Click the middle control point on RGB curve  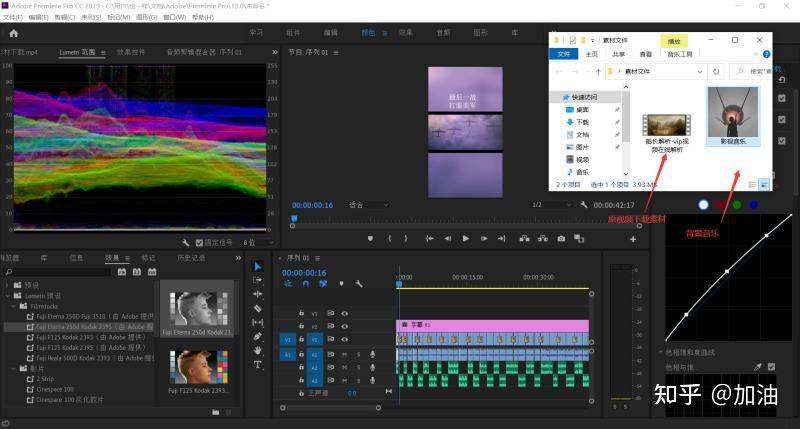(x=727, y=271)
